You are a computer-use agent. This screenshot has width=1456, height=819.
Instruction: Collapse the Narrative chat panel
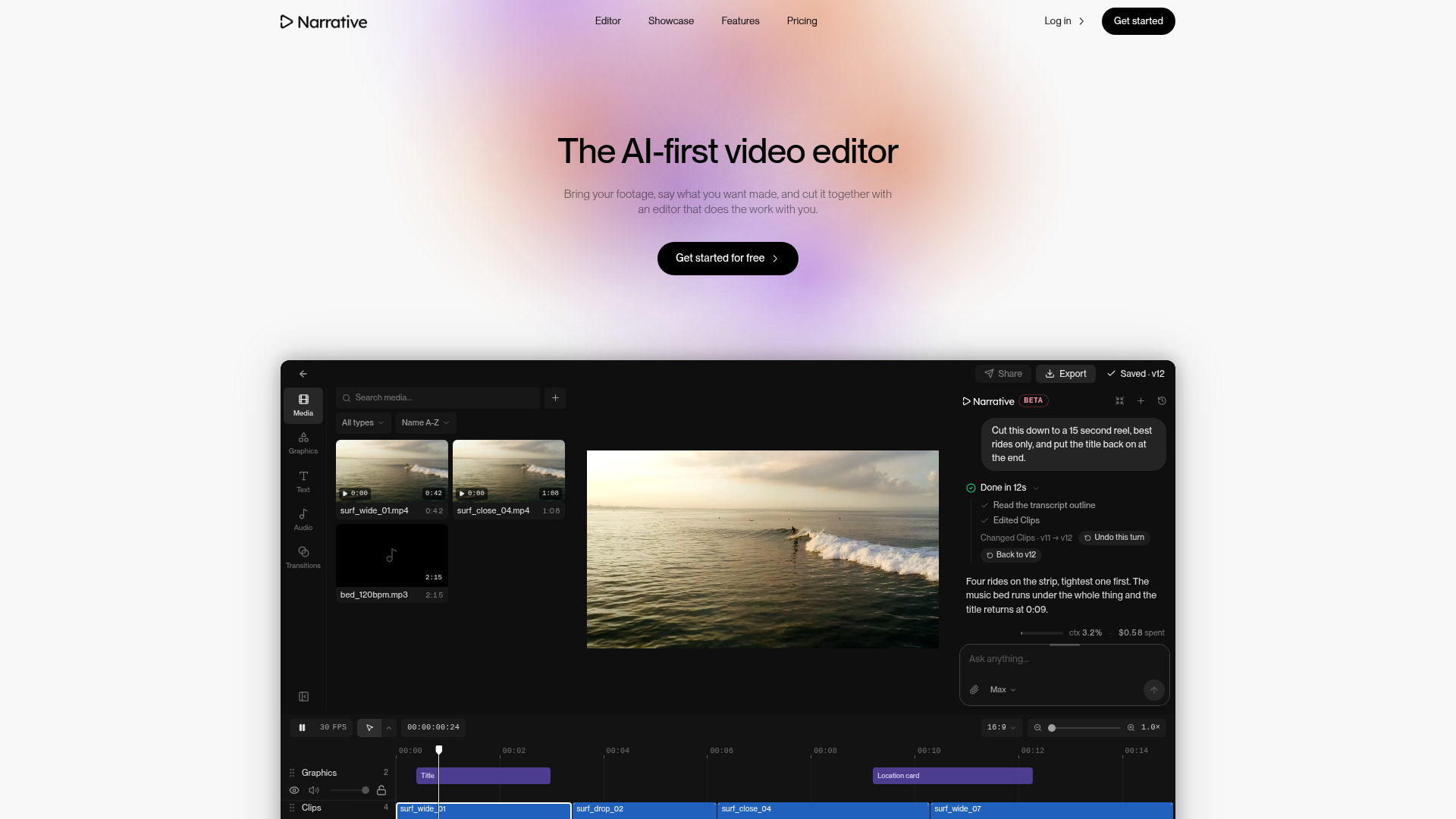coord(1119,401)
